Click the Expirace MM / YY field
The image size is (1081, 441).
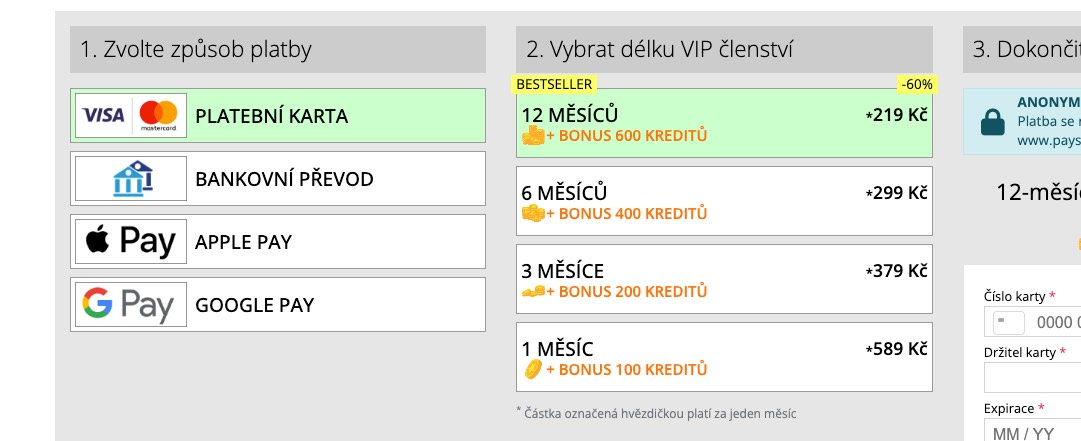click(x=1032, y=432)
